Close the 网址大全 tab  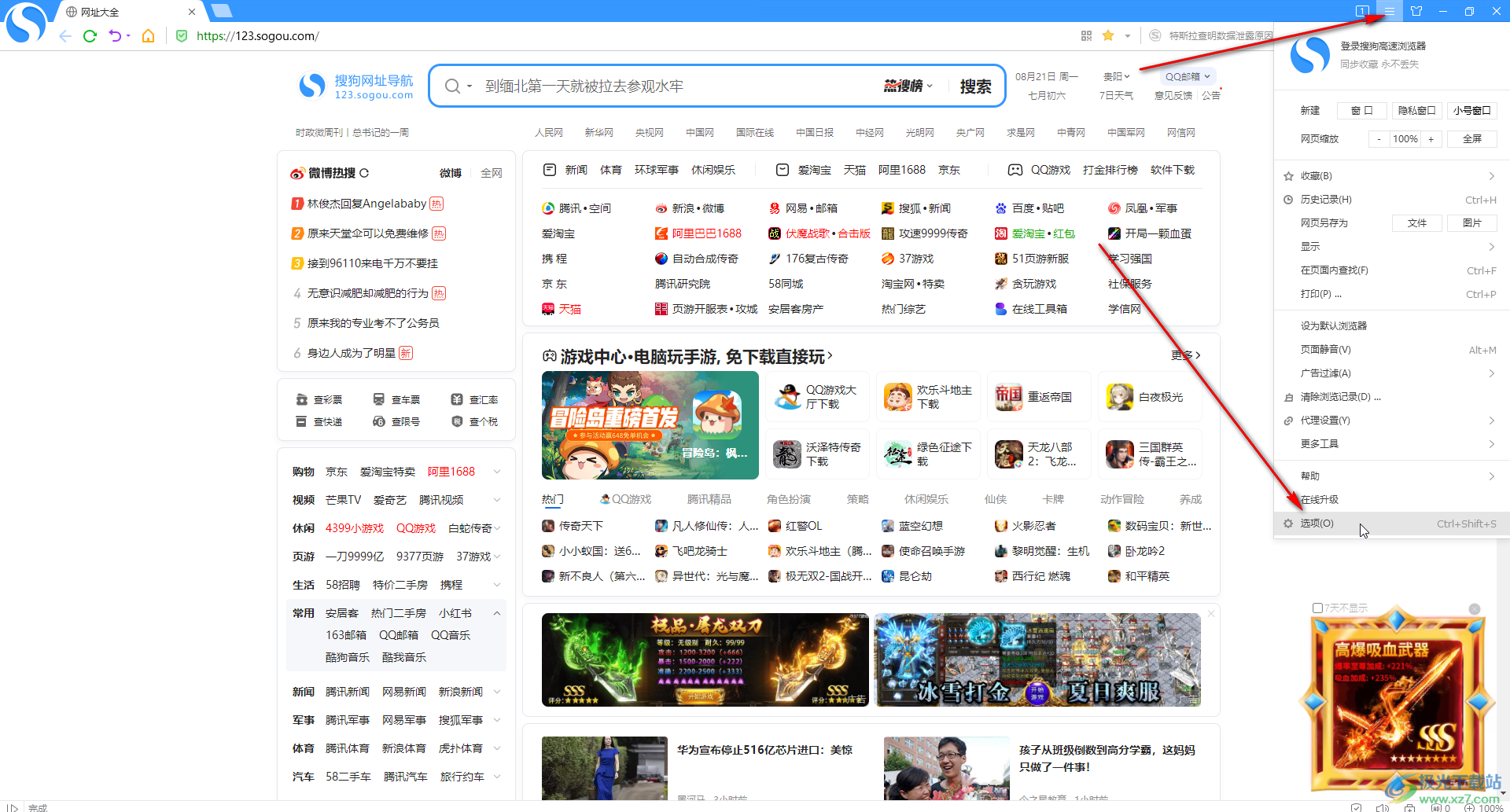192,12
